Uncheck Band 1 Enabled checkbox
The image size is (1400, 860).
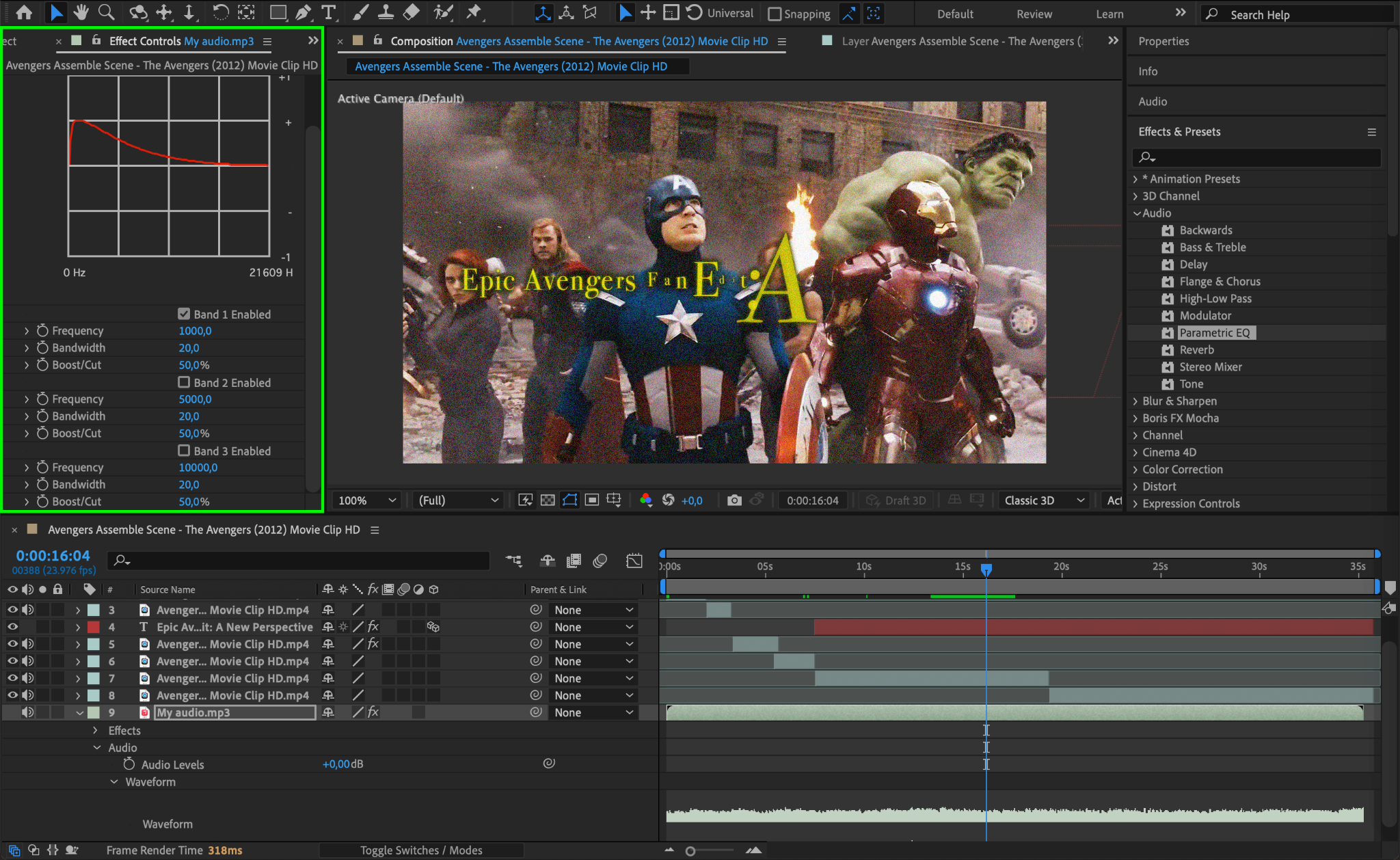(184, 314)
